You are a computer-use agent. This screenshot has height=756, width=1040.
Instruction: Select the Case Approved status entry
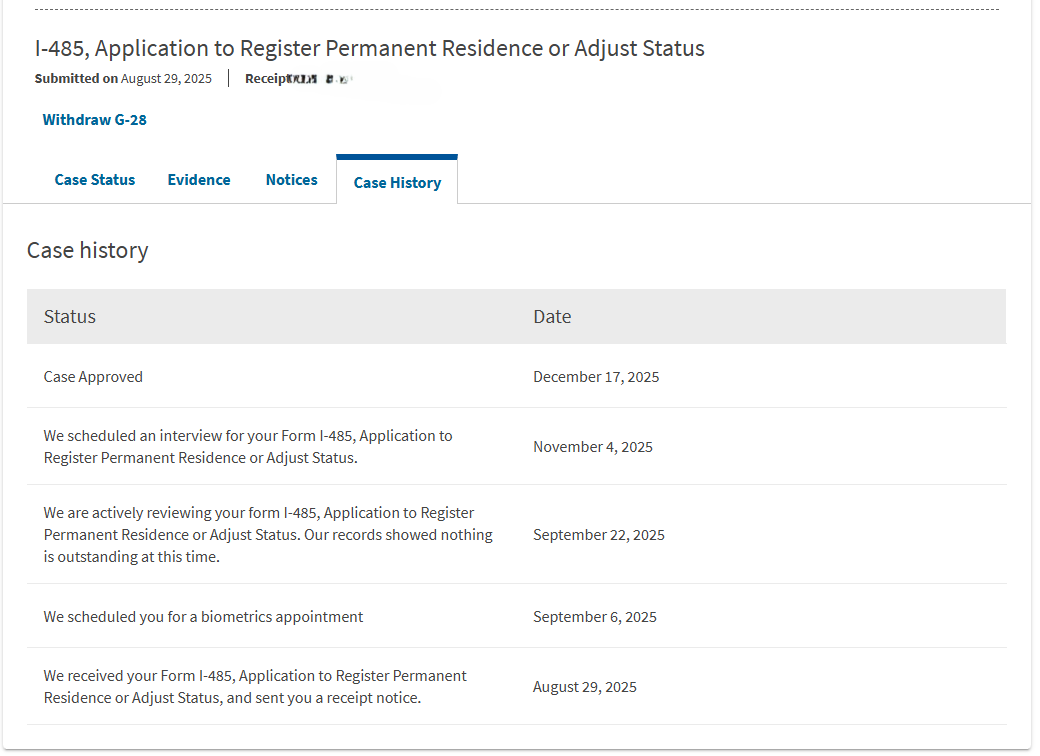pos(93,377)
